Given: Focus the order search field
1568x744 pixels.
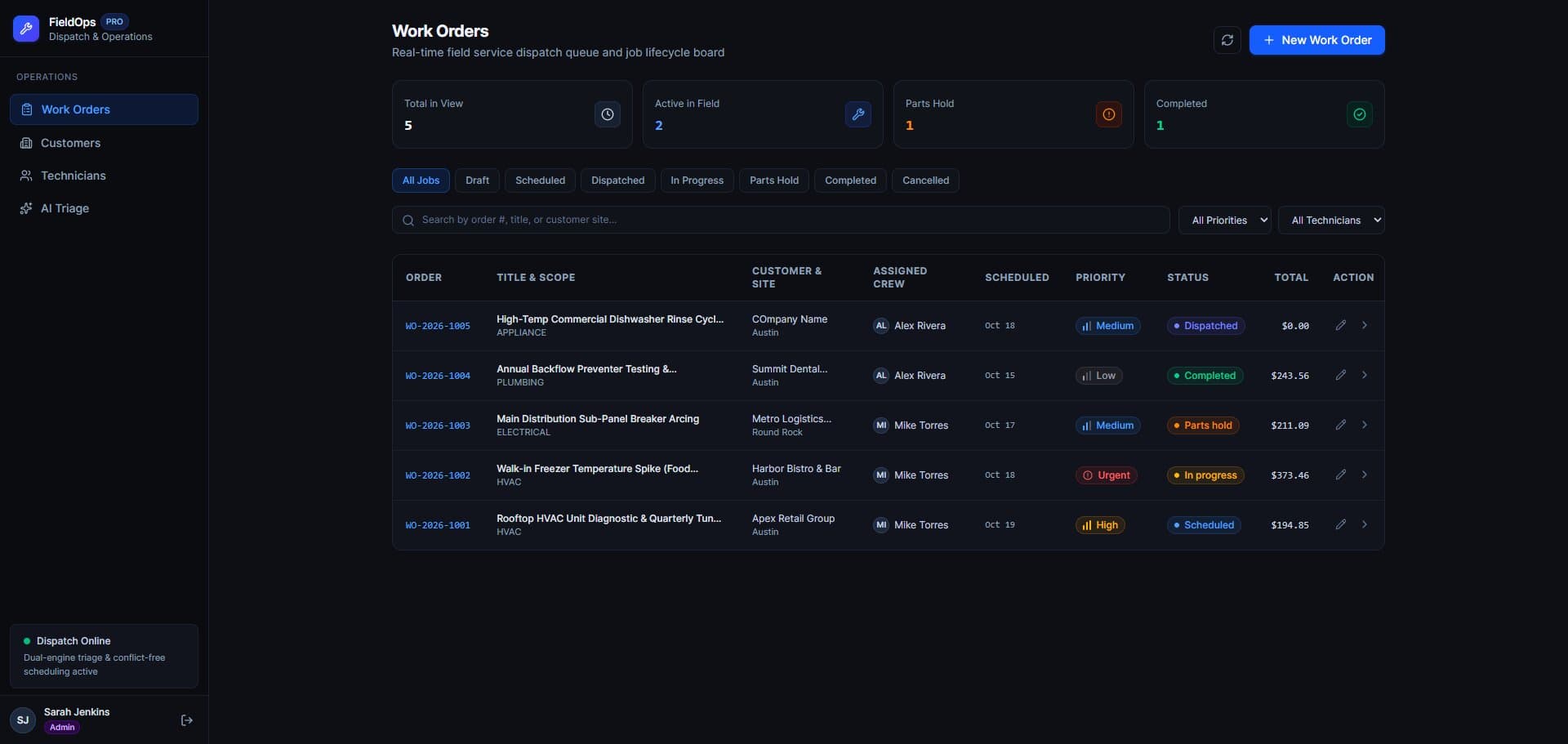Looking at the screenshot, I should click(781, 220).
